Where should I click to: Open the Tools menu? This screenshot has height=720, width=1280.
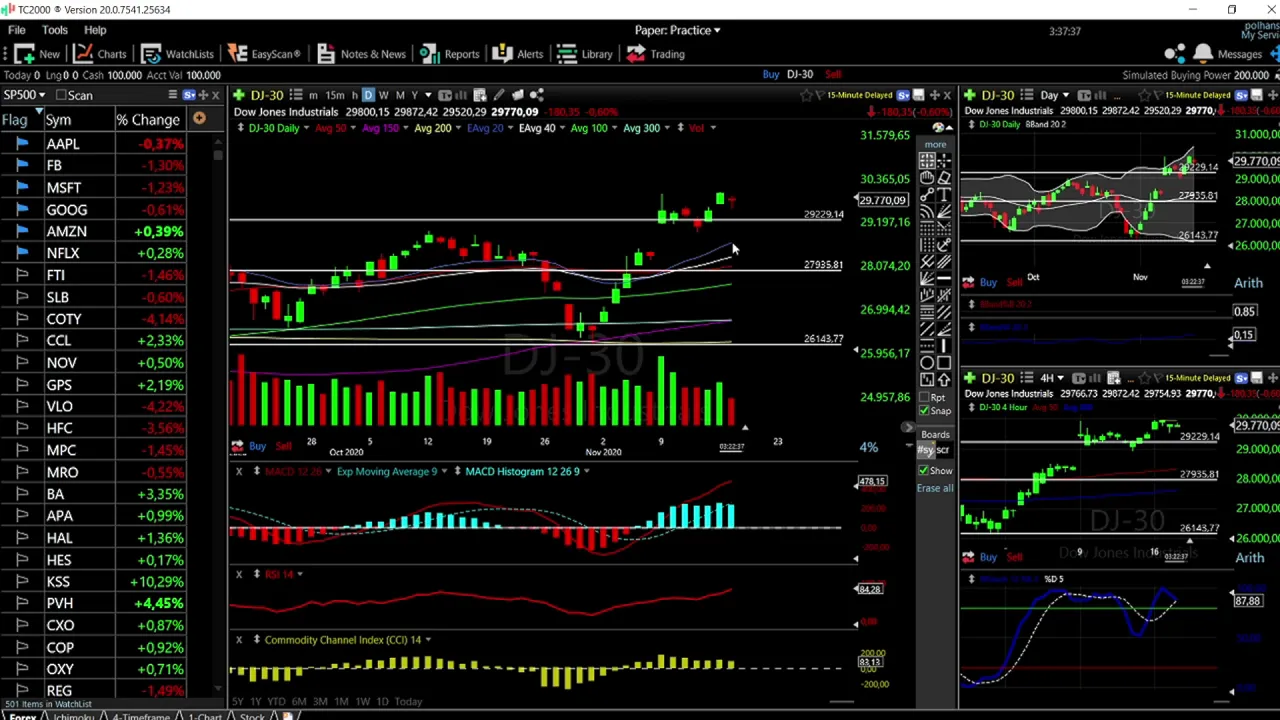(x=54, y=30)
